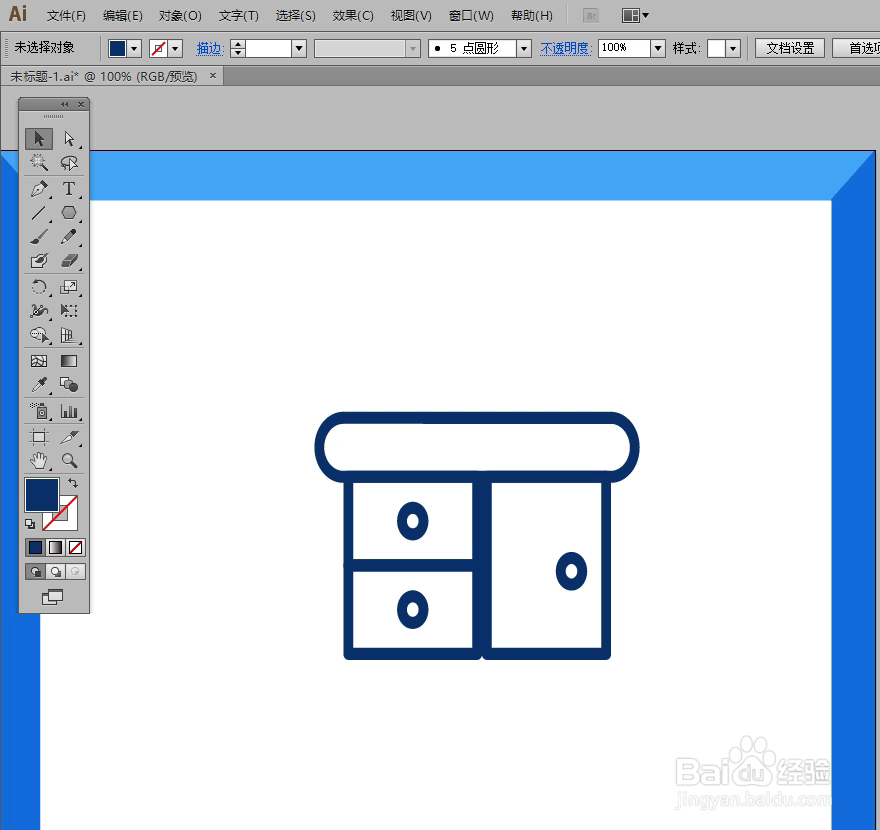The width and height of the screenshot is (880, 830).
Task: Select the Slice tool
Action: [69, 437]
